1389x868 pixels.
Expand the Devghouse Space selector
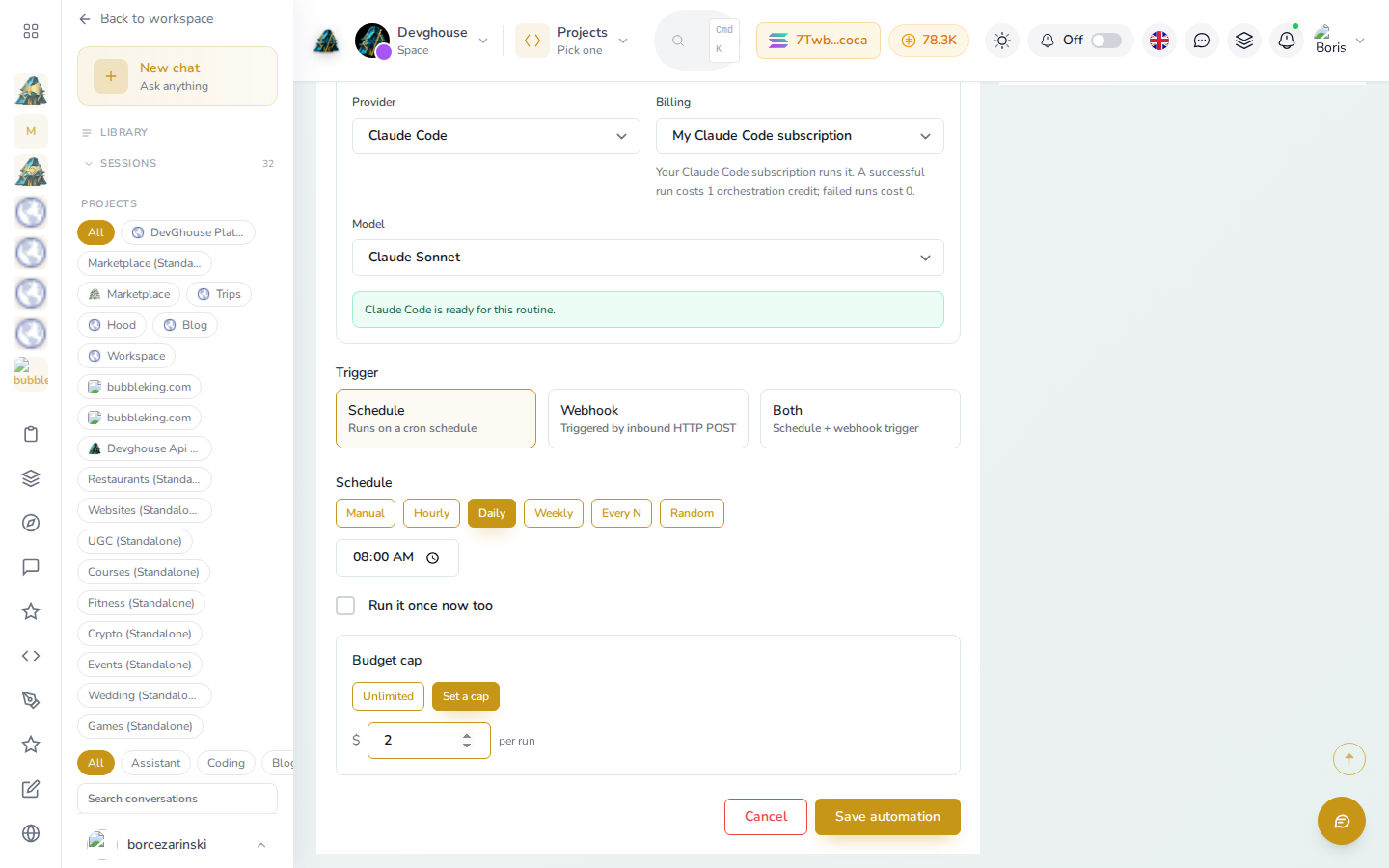pyautogui.click(x=422, y=41)
